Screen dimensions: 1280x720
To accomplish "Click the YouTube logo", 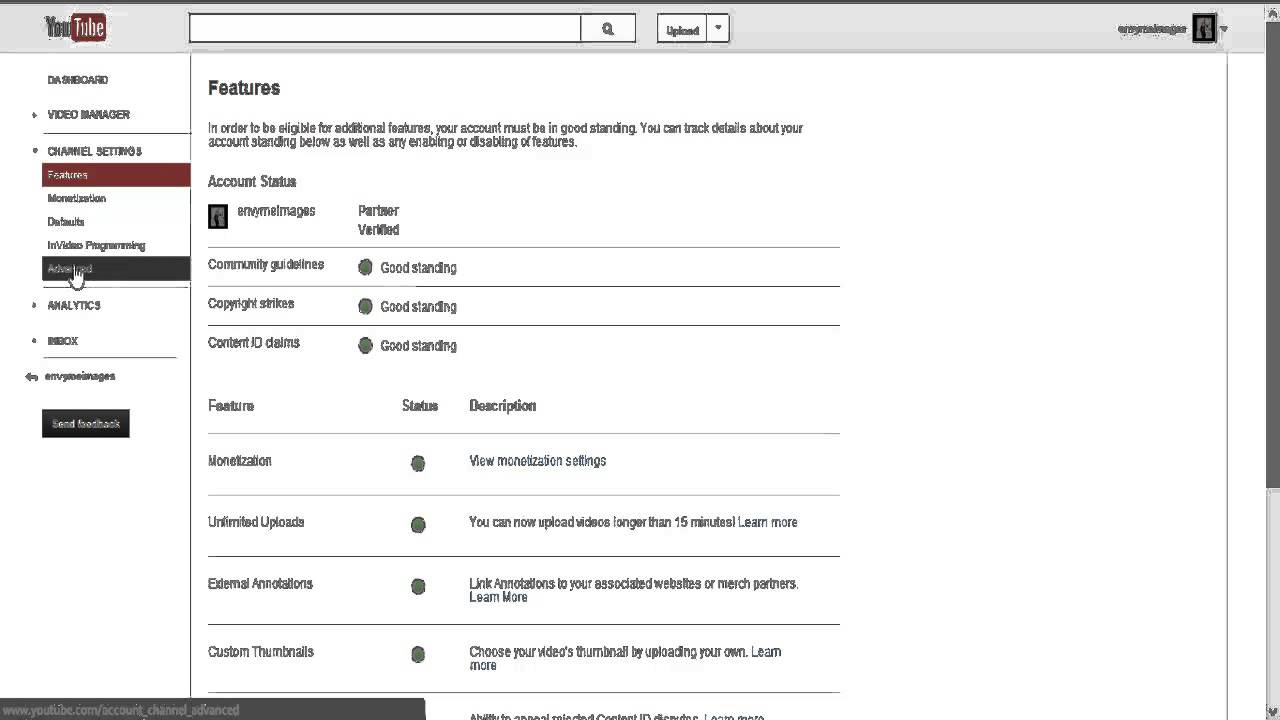I will point(76,29).
